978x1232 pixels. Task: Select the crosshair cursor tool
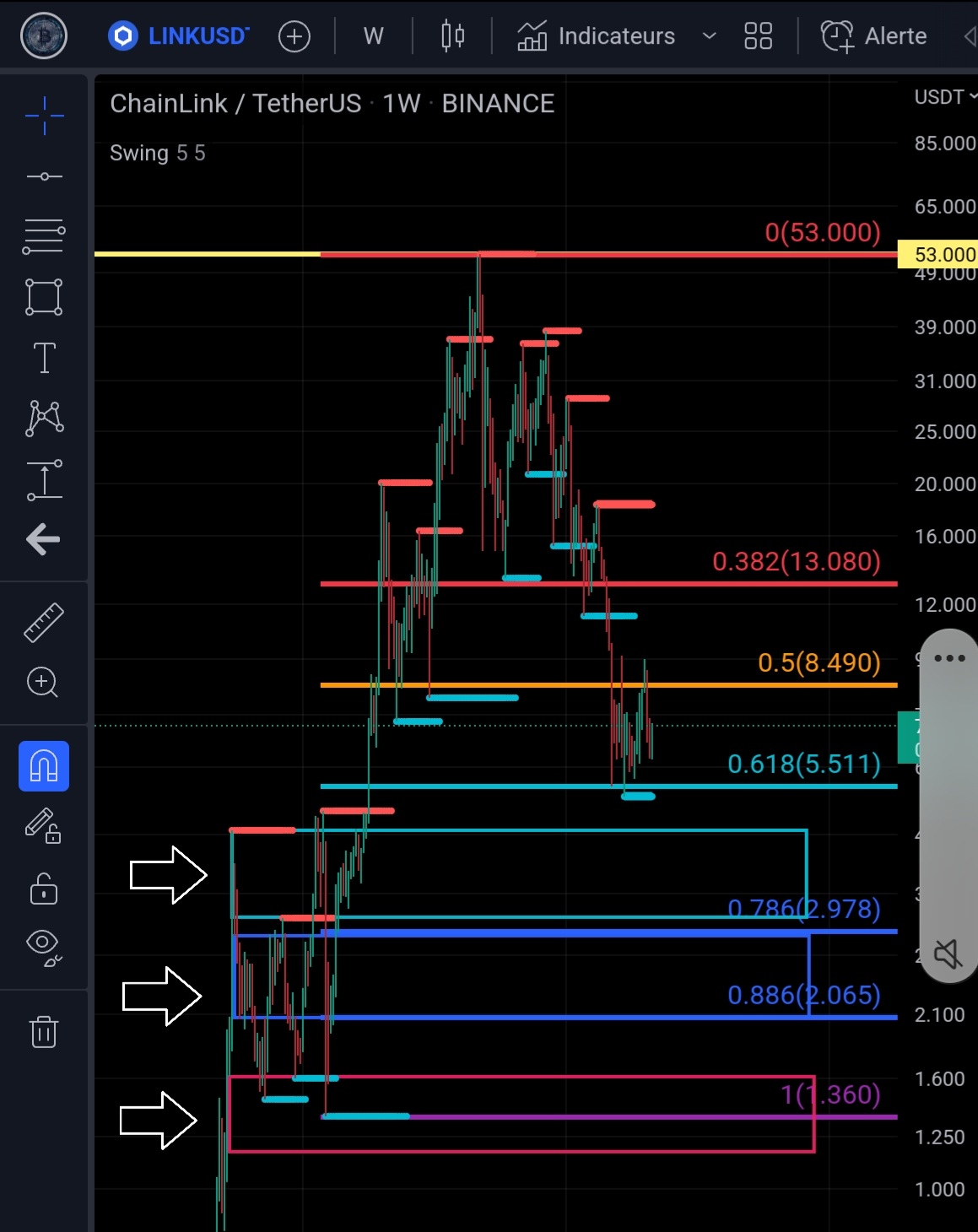click(44, 116)
